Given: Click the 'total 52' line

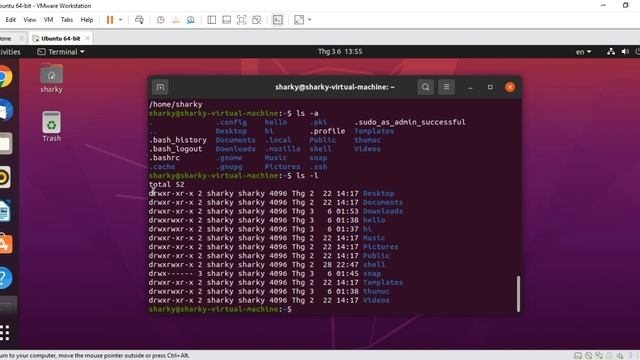Looking at the screenshot, I should [x=167, y=184].
